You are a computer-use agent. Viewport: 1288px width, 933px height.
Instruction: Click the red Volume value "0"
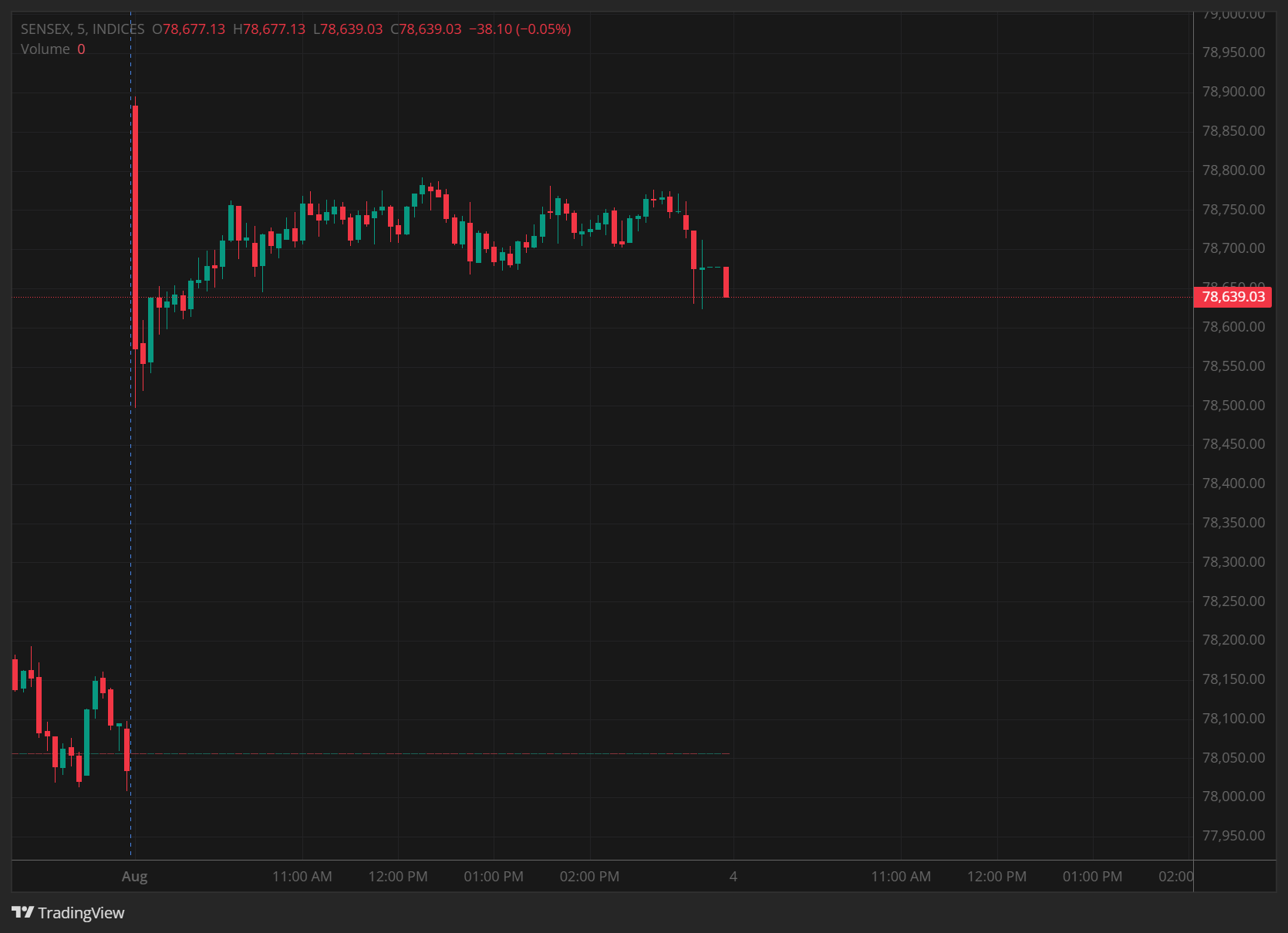(x=81, y=49)
